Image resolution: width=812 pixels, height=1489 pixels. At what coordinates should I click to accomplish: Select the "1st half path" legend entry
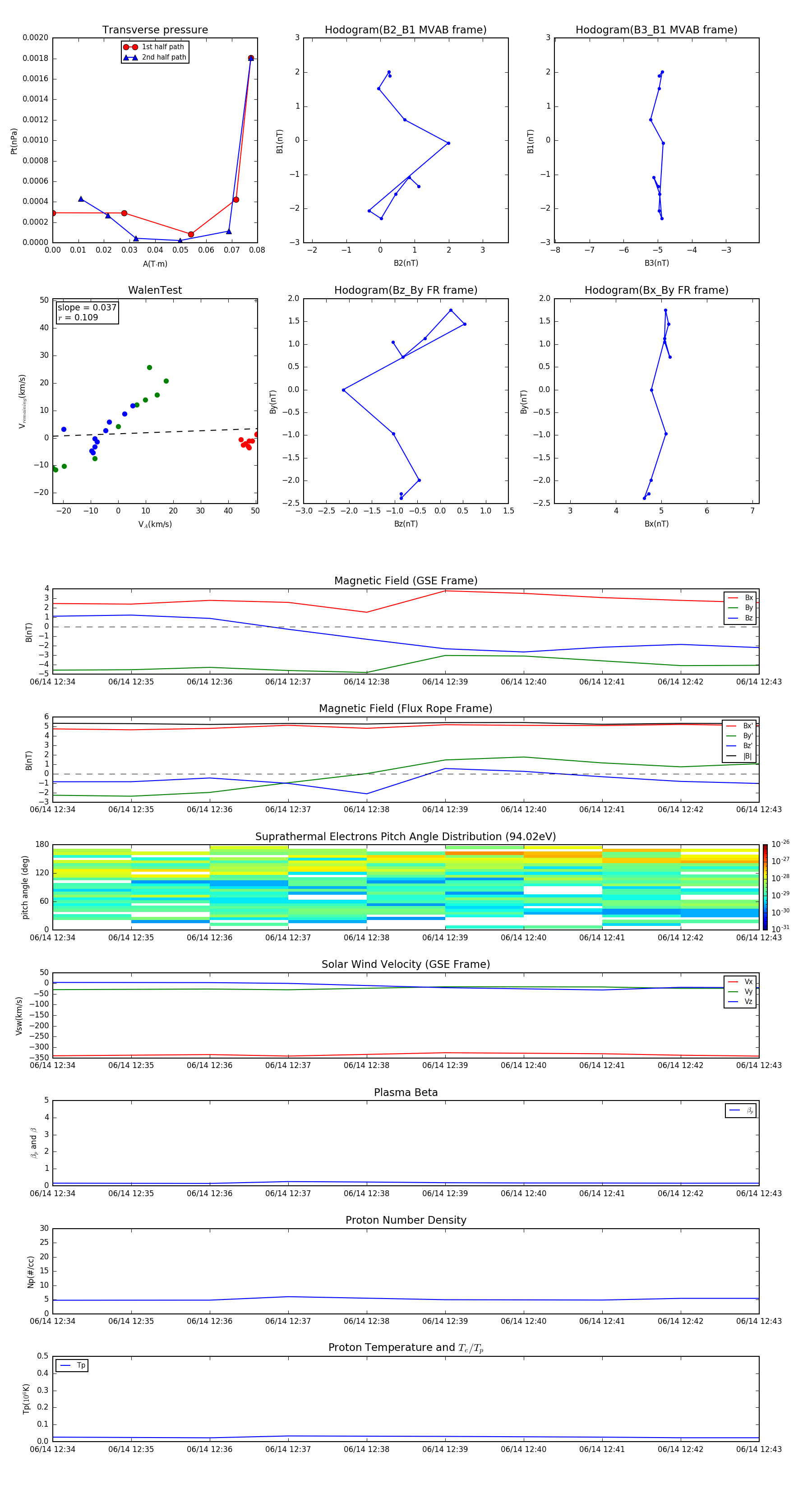click(154, 47)
